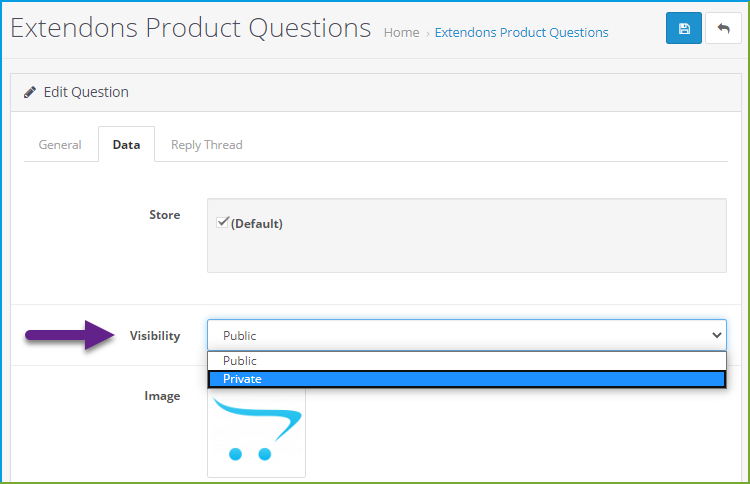Click the Extendons Product Questions page heading

191,28
